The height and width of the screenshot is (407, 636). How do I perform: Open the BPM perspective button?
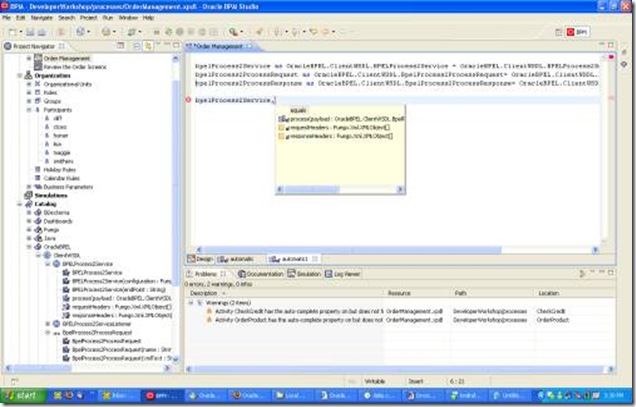(x=578, y=32)
